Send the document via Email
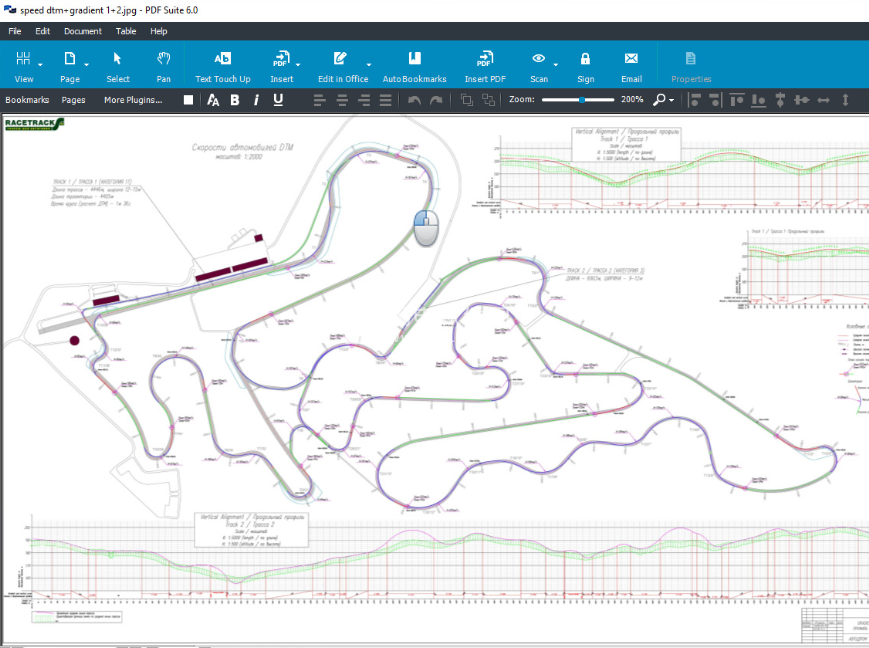 click(x=631, y=66)
